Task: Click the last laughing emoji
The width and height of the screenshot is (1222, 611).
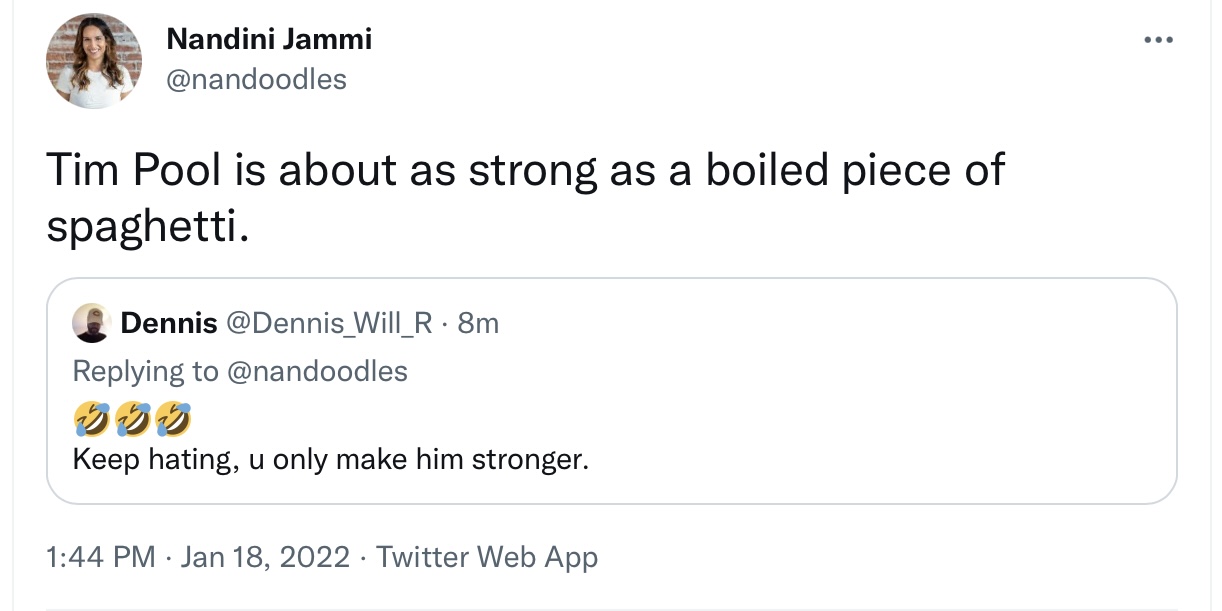Action: [173, 421]
